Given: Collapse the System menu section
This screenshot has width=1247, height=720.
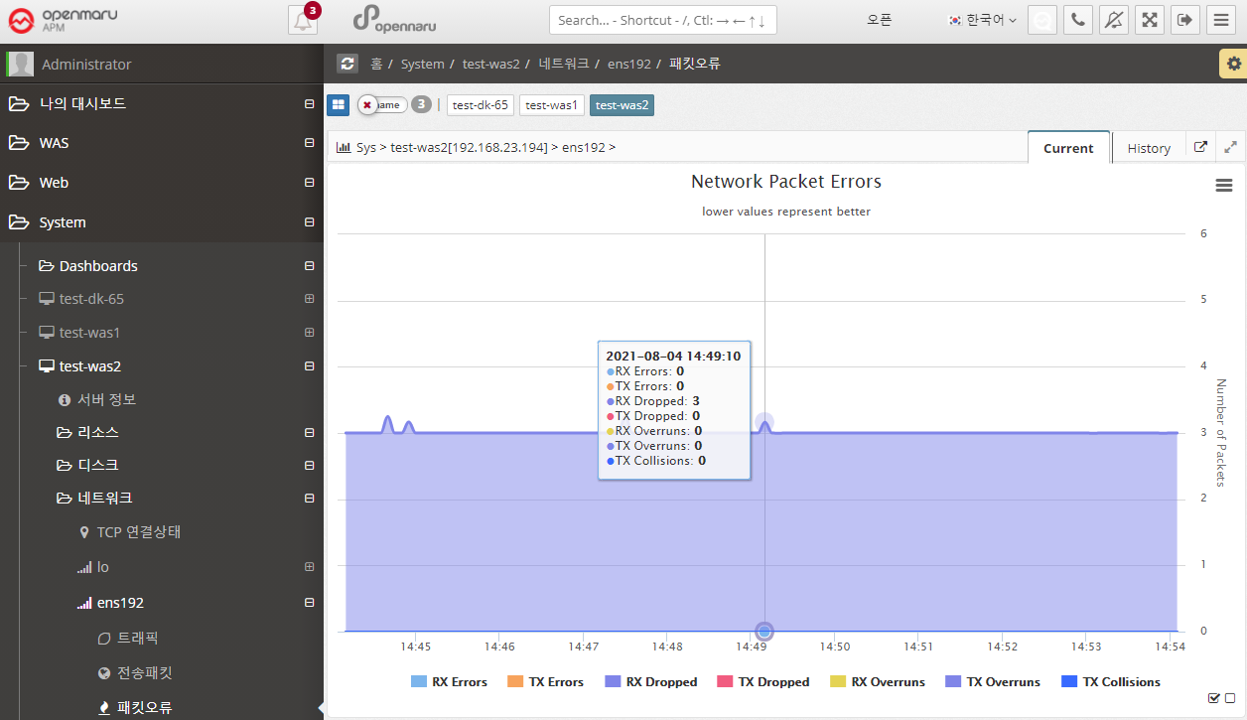Looking at the screenshot, I should [309, 222].
